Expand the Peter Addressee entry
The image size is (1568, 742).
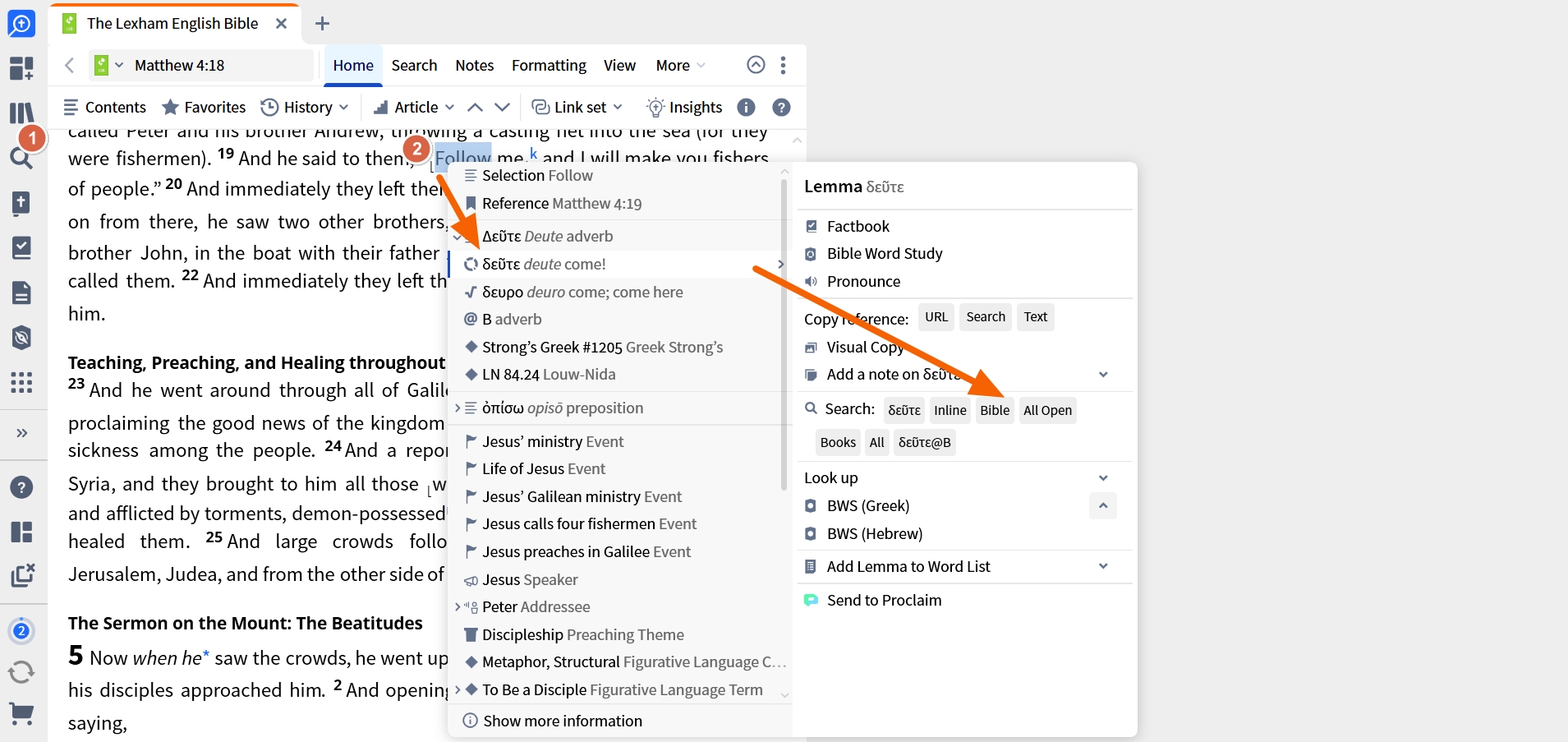458,606
